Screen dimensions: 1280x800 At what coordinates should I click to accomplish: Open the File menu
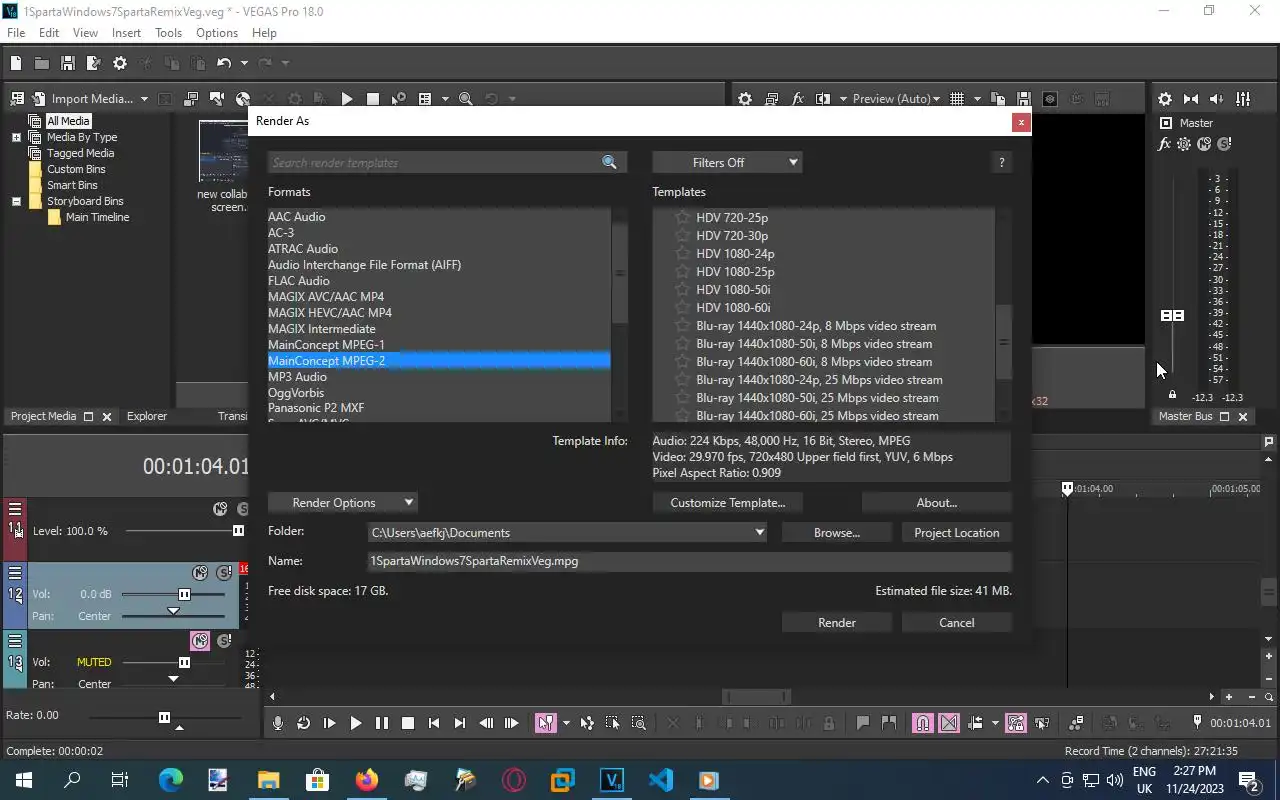tap(16, 33)
